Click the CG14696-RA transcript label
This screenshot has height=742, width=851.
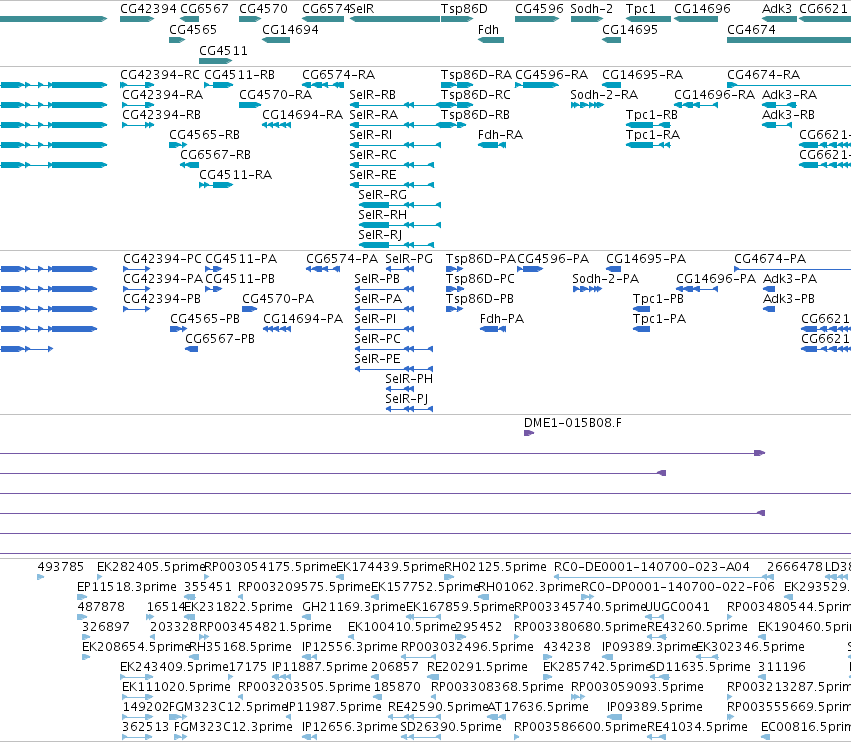tap(714, 95)
